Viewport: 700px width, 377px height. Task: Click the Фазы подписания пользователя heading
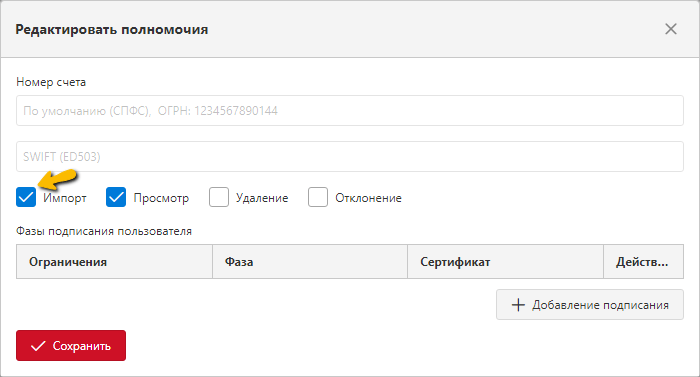coord(104,231)
